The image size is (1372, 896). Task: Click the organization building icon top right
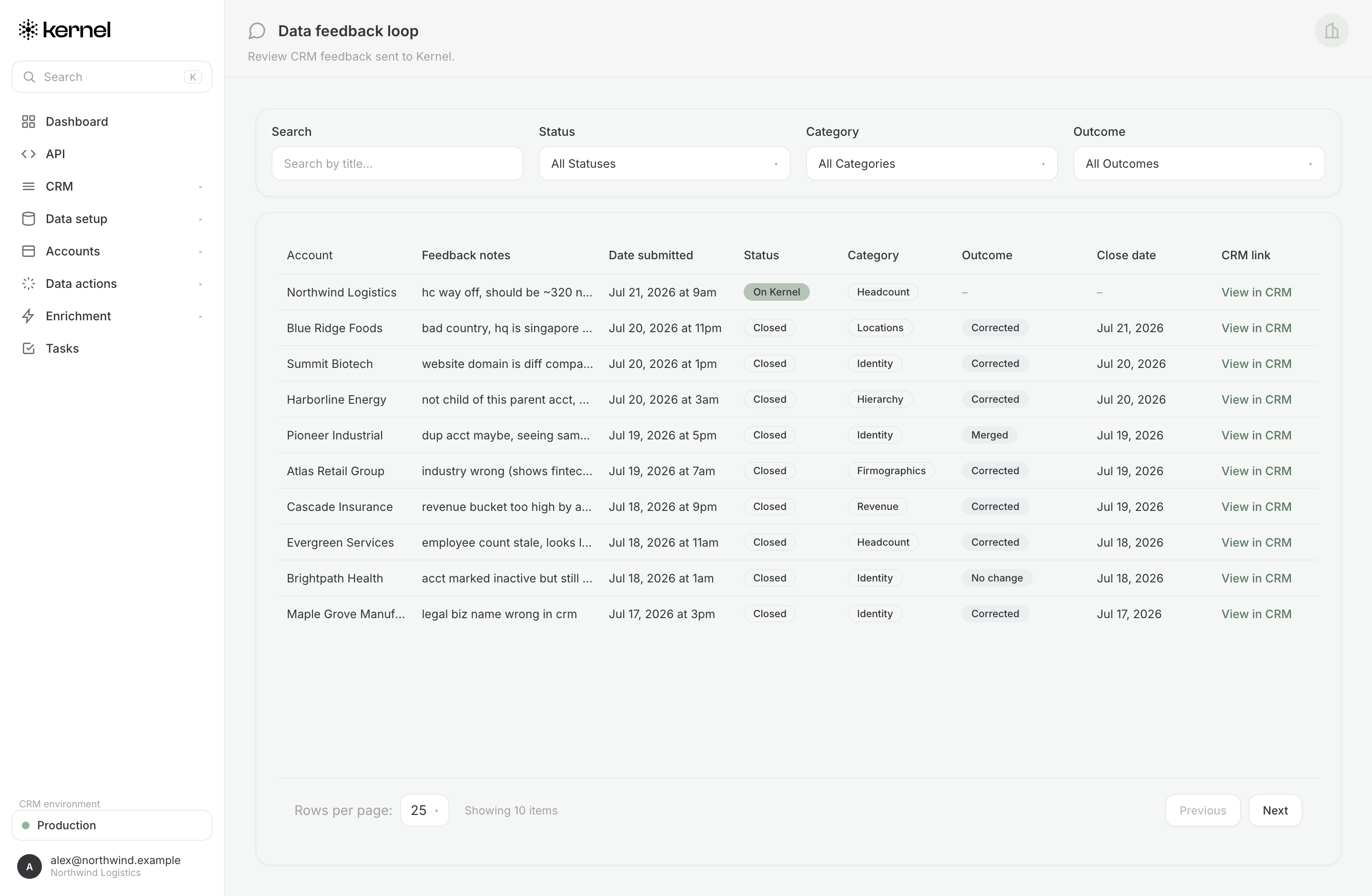pyautogui.click(x=1331, y=31)
